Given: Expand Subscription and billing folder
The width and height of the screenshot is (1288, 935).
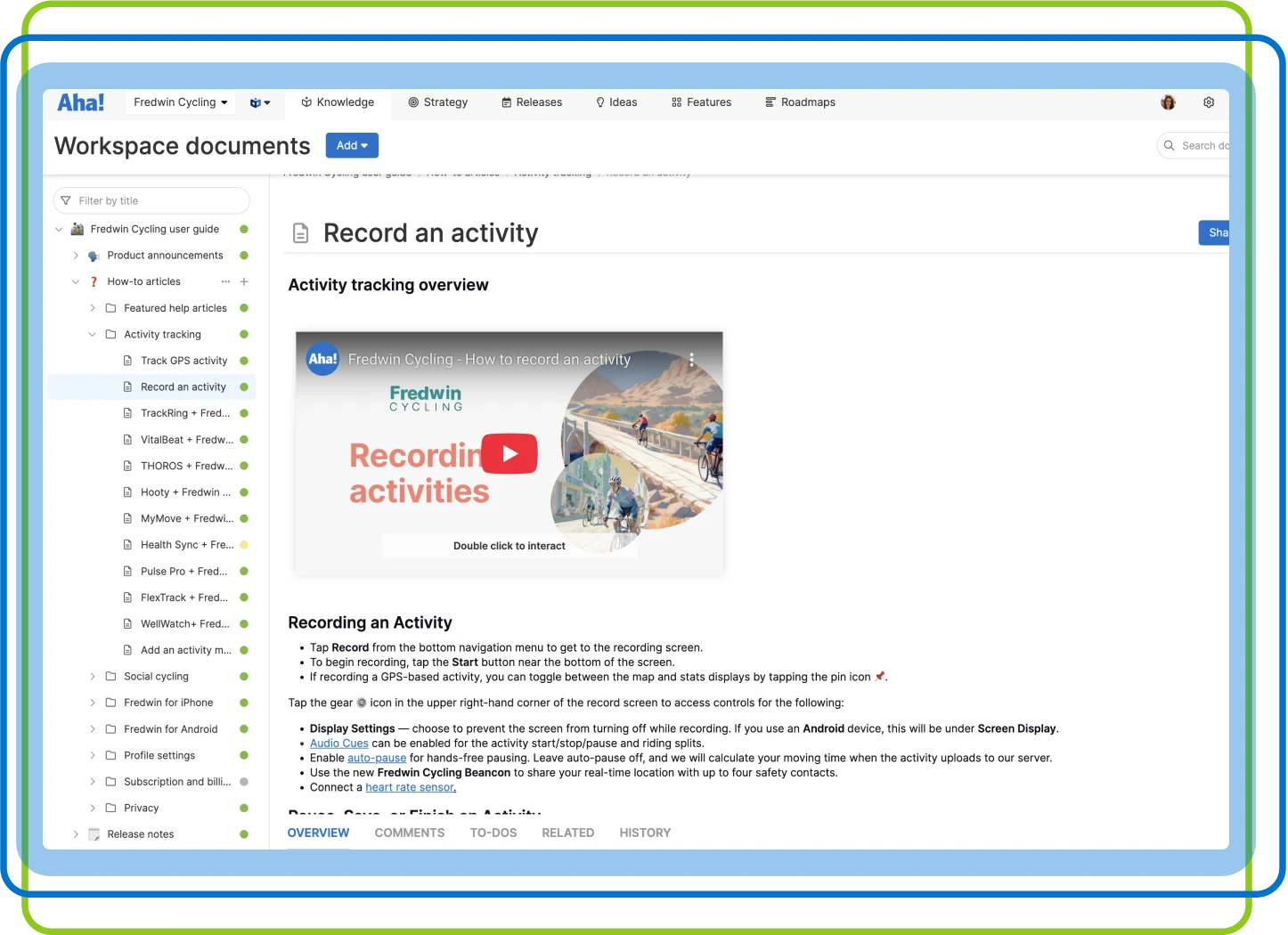Looking at the screenshot, I should click(93, 782).
